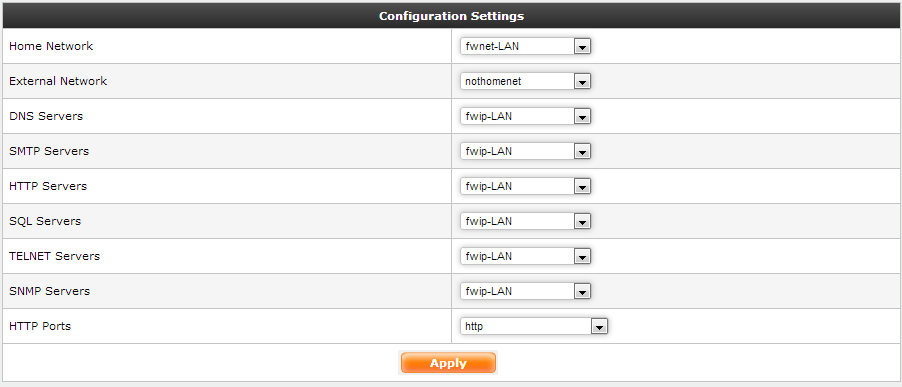Screen dimensions: 902x387
Task: Open the HTTP Servers combo box
Action: 525,186
